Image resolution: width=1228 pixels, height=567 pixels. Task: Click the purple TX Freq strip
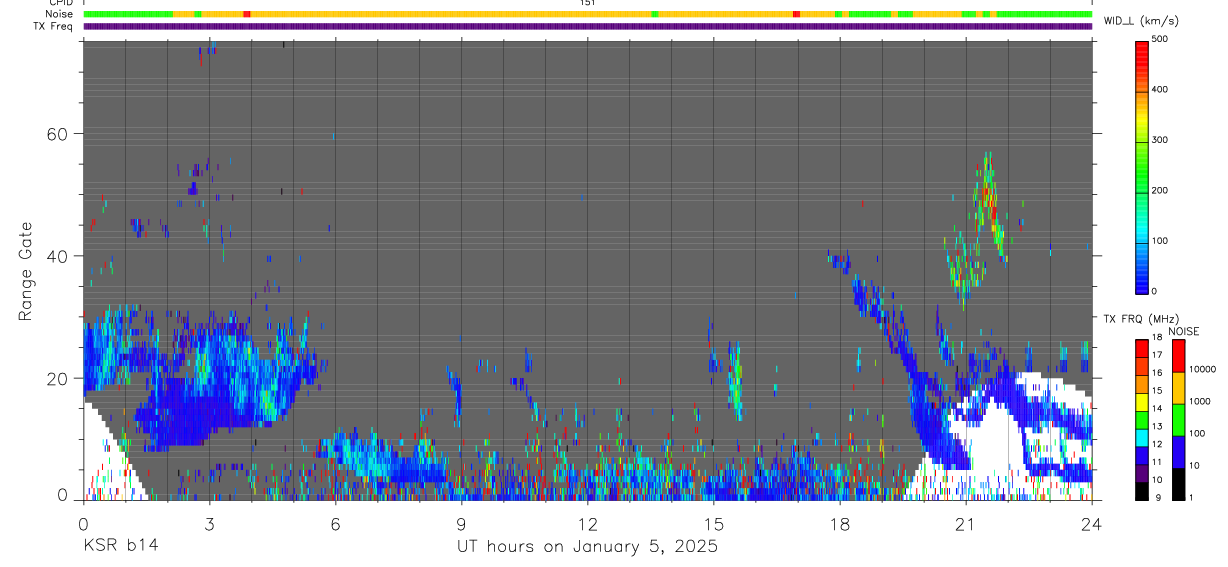587,26
